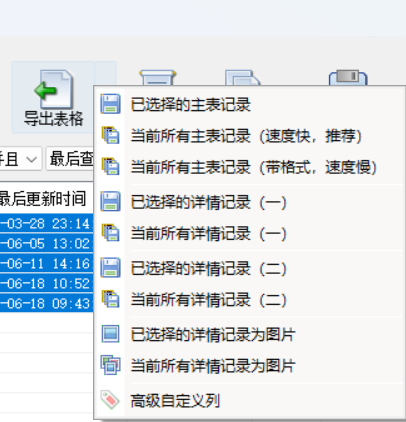406x422 pixels.
Task: Click tag icon beside 高级自定义列
Action: (x=110, y=399)
